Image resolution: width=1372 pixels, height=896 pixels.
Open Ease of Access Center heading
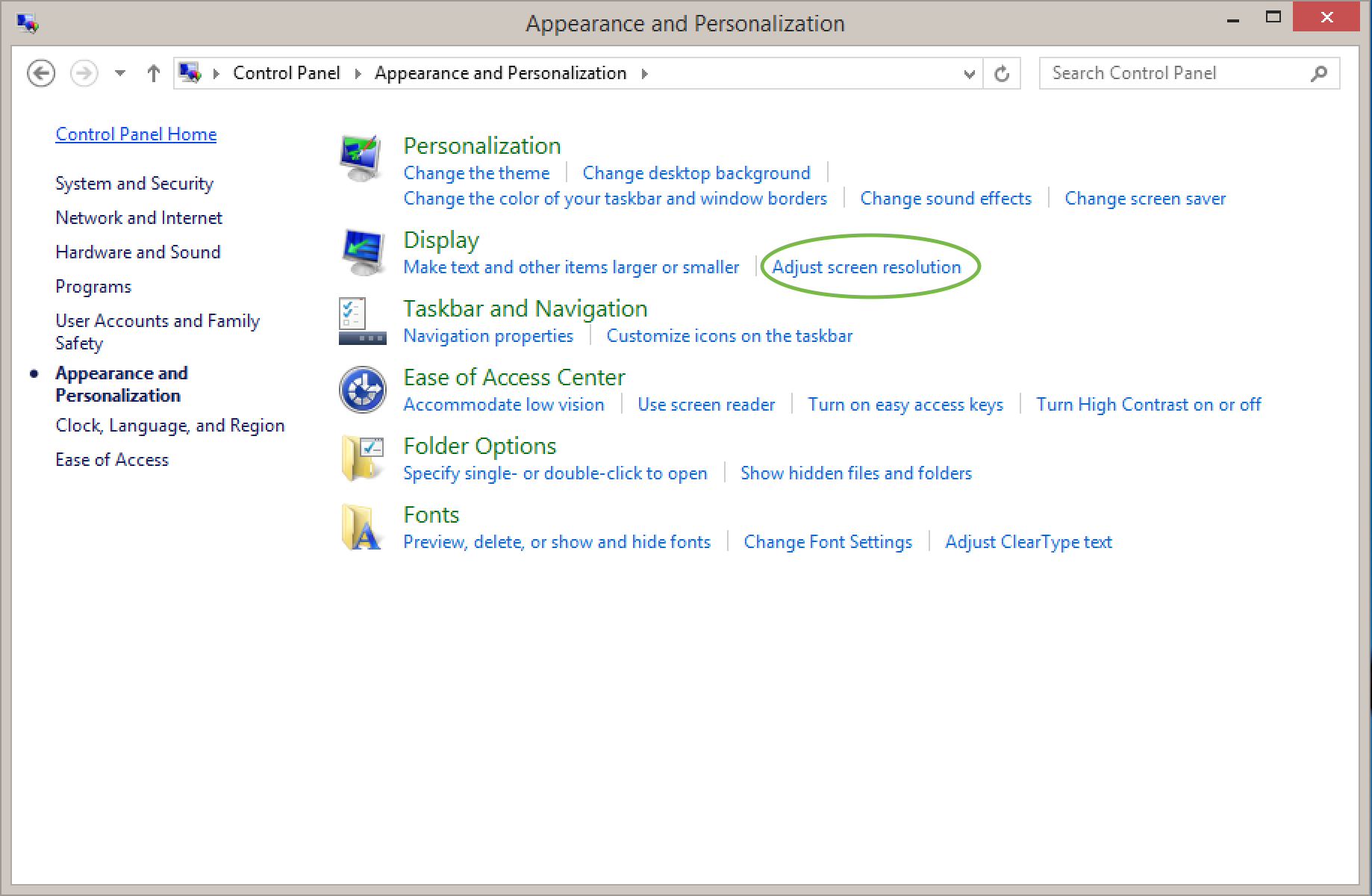point(514,377)
